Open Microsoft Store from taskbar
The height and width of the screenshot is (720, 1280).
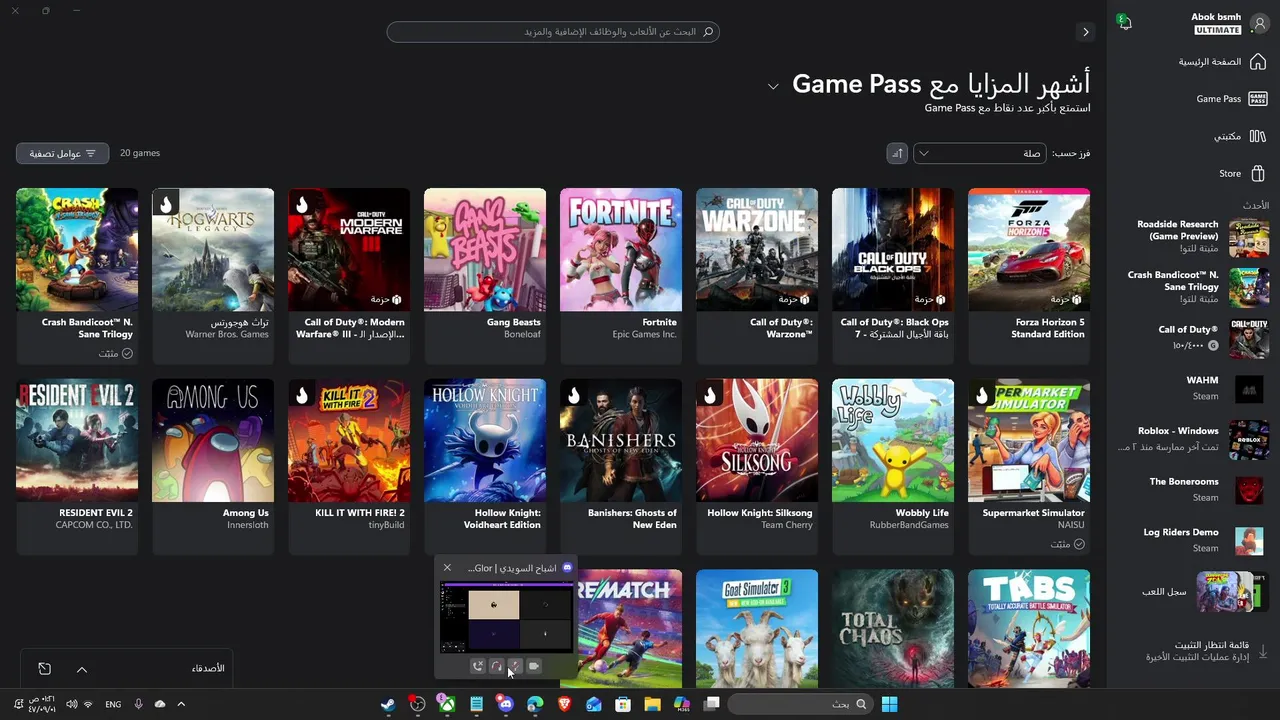click(x=623, y=704)
